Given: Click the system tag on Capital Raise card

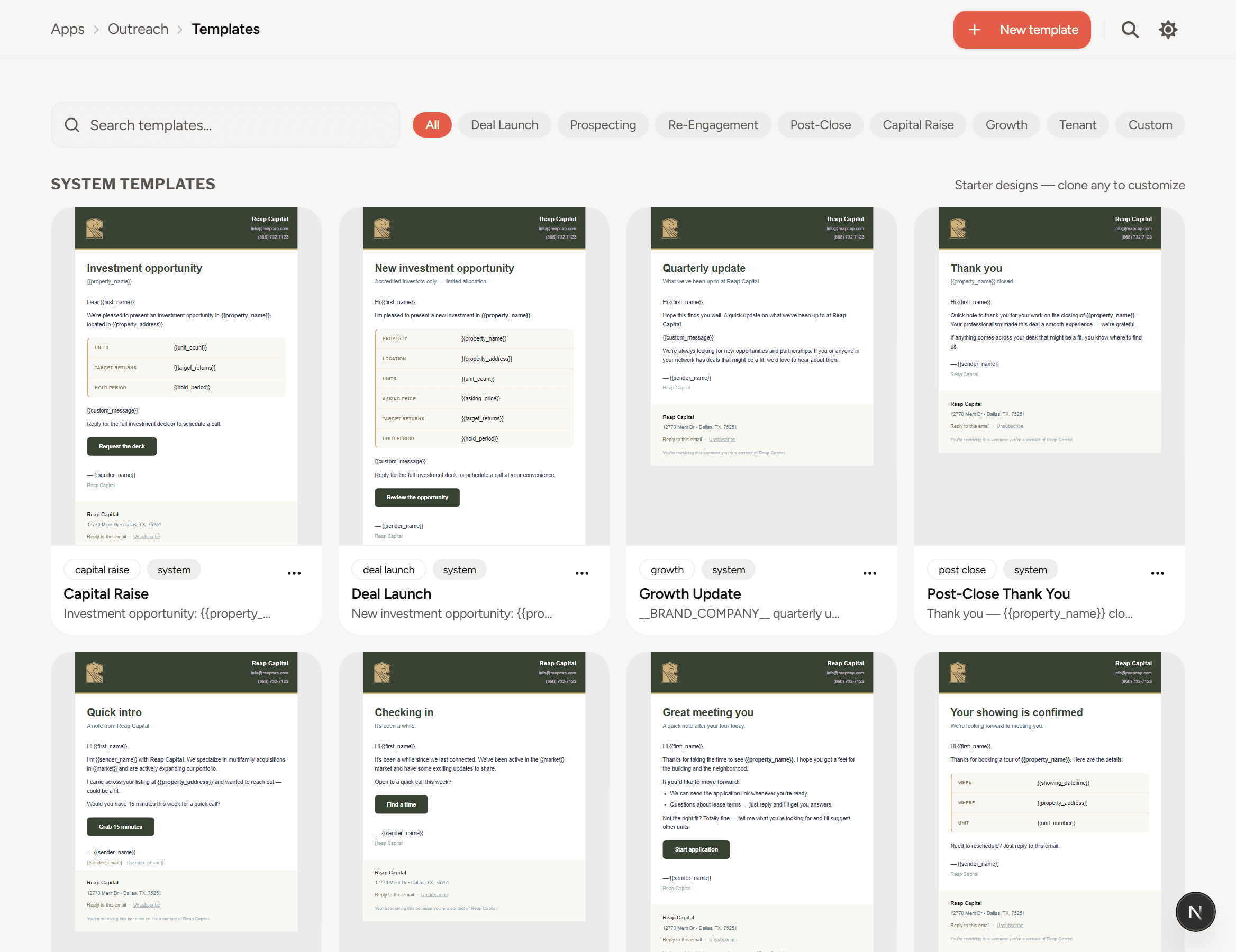Looking at the screenshot, I should click(x=174, y=570).
